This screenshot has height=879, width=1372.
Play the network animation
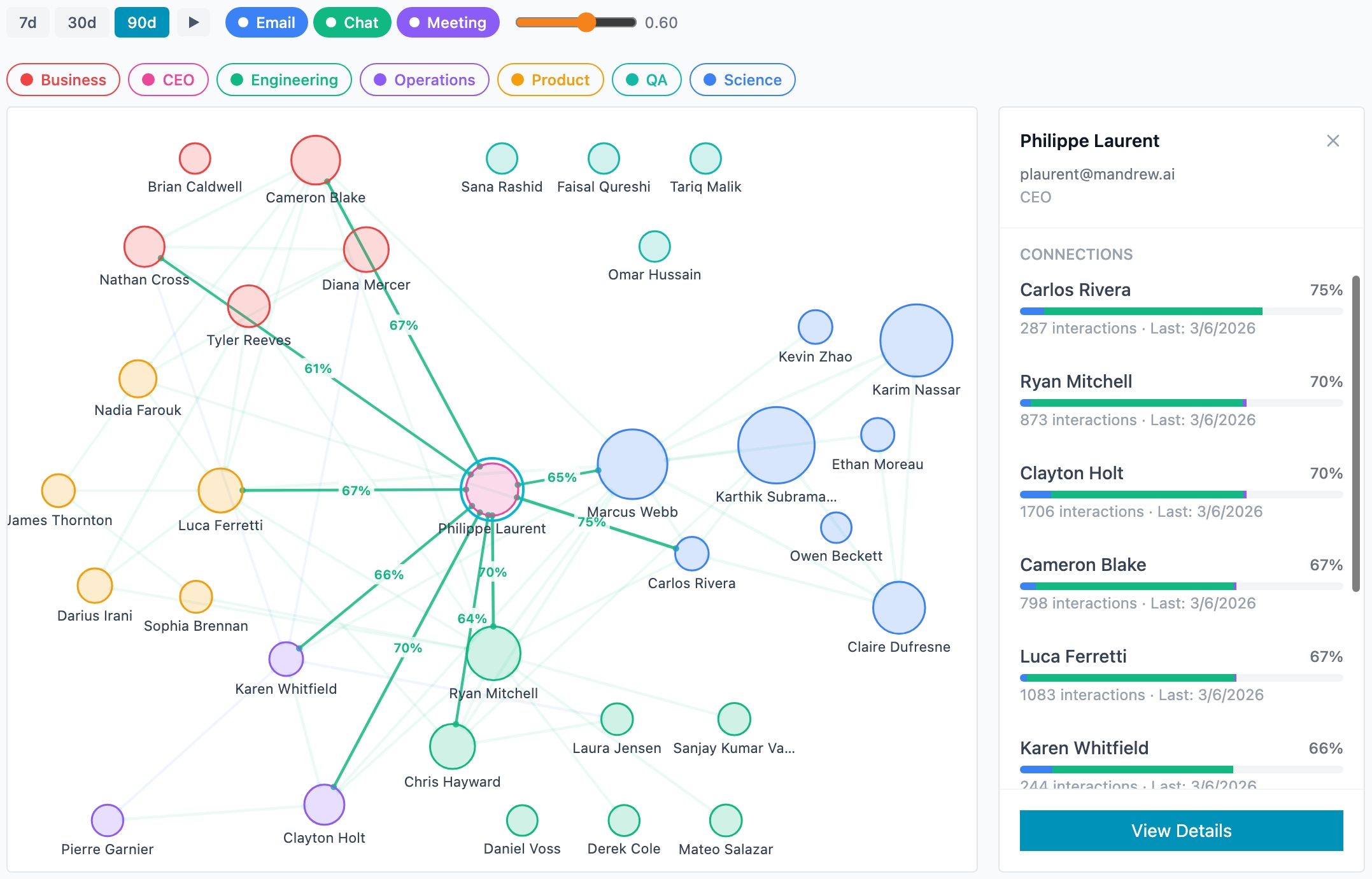(193, 22)
